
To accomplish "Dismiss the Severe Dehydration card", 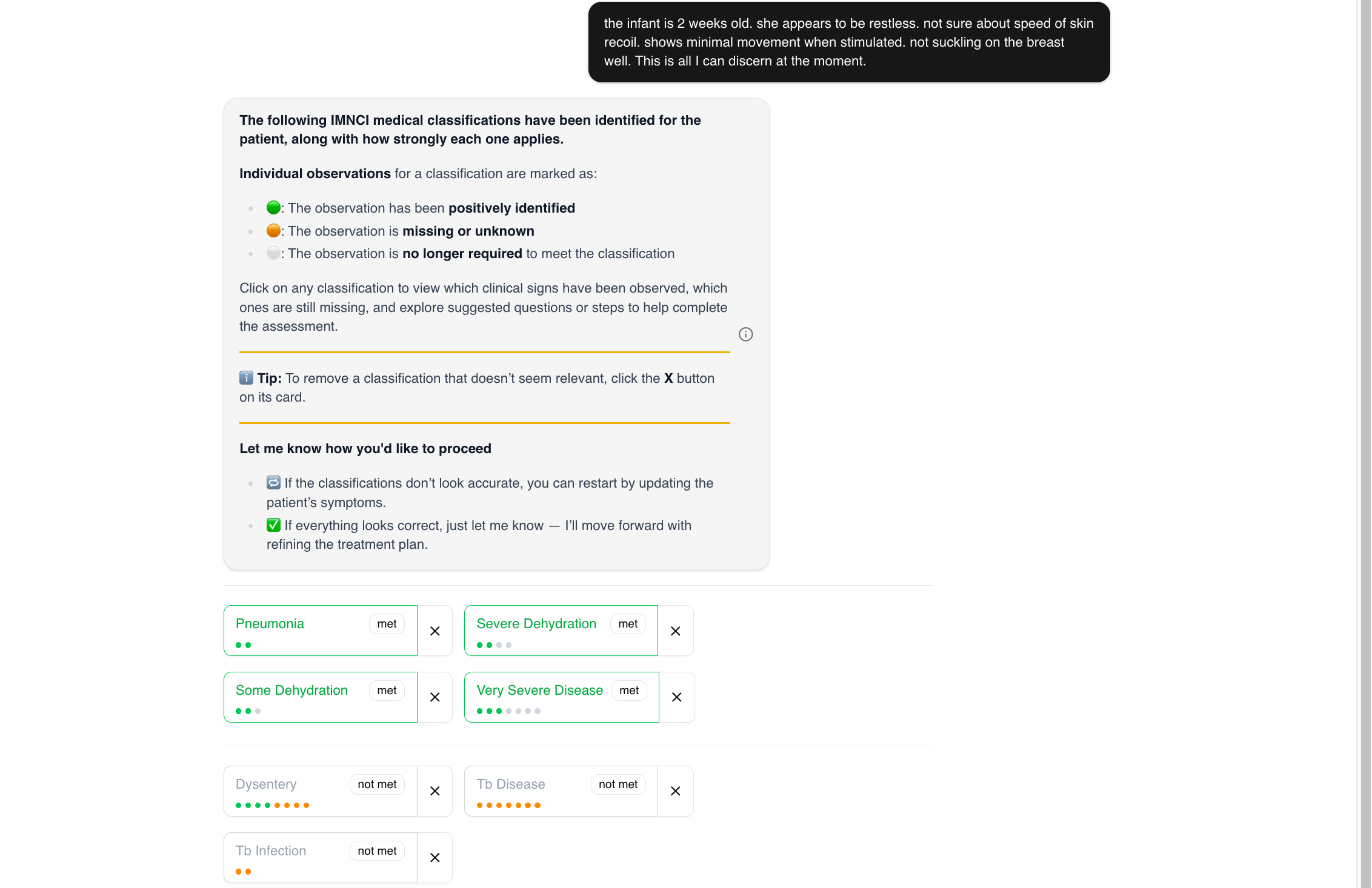I will point(675,631).
